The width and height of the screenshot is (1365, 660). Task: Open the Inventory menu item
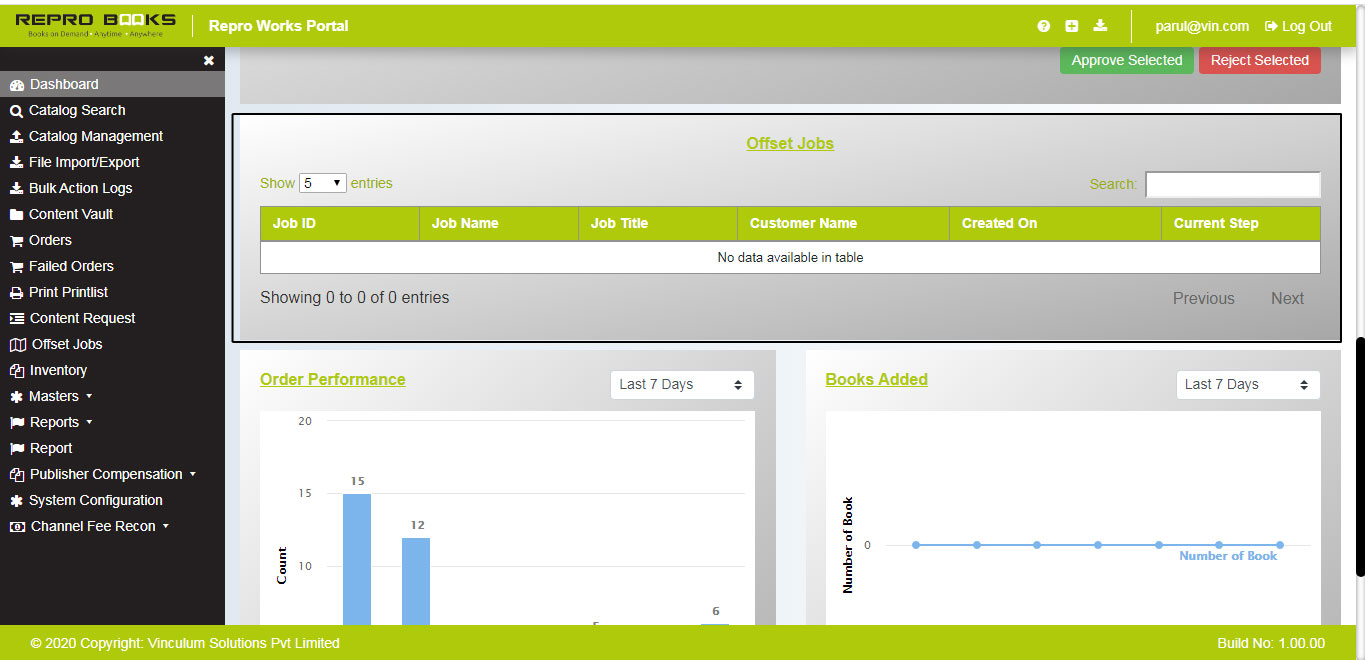(x=57, y=370)
